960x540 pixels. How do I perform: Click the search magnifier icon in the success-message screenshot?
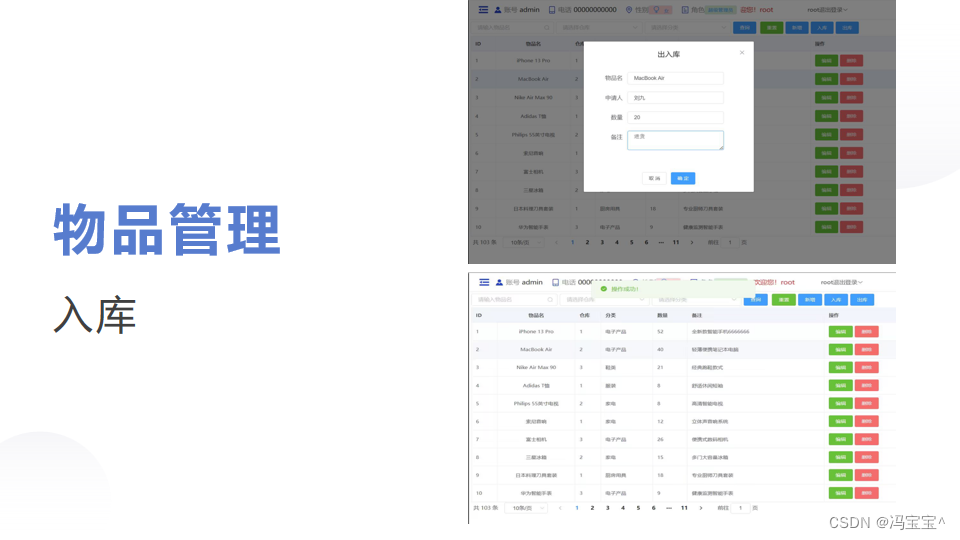pyautogui.click(x=550, y=299)
